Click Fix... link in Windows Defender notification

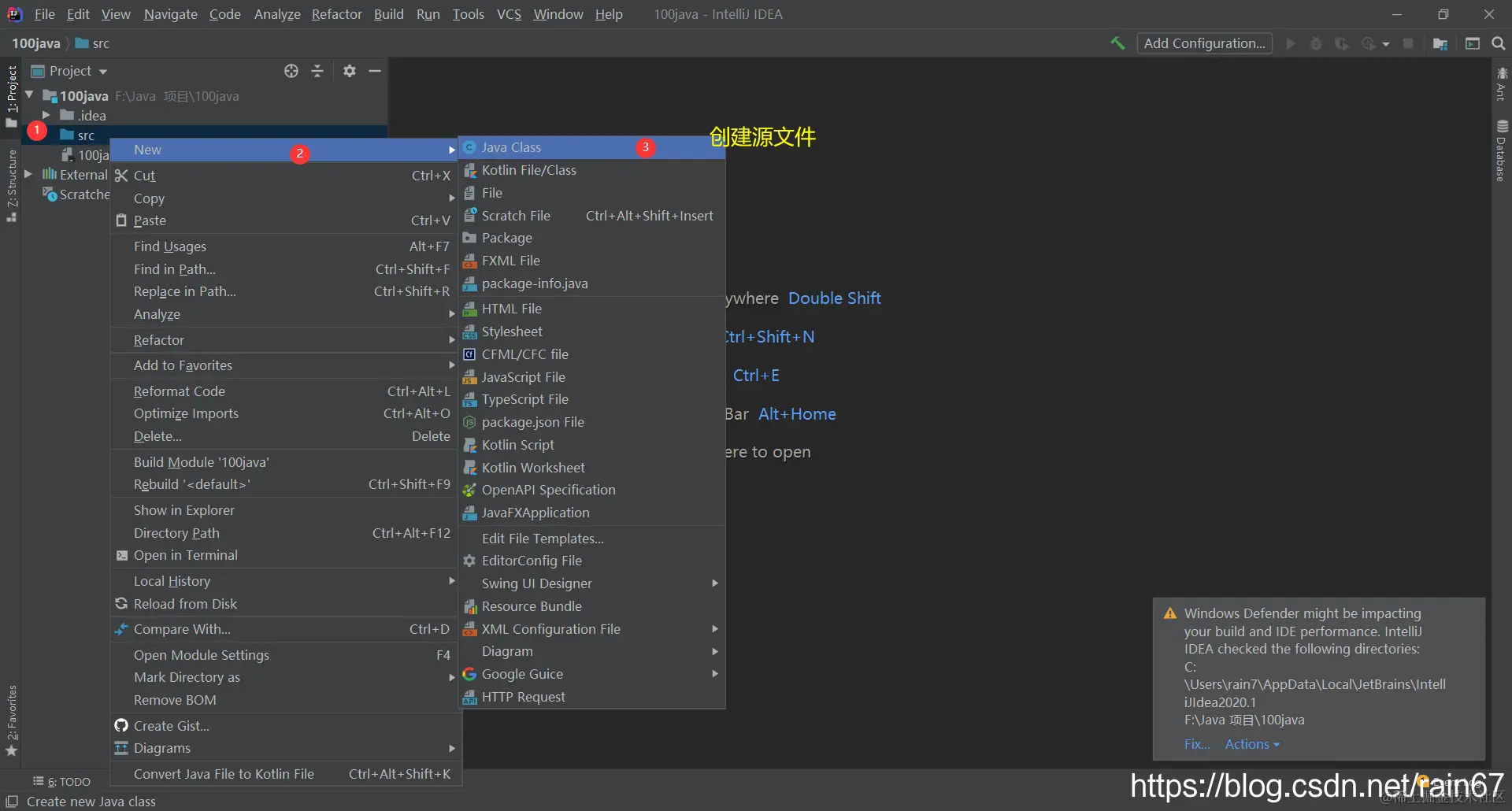(1197, 744)
